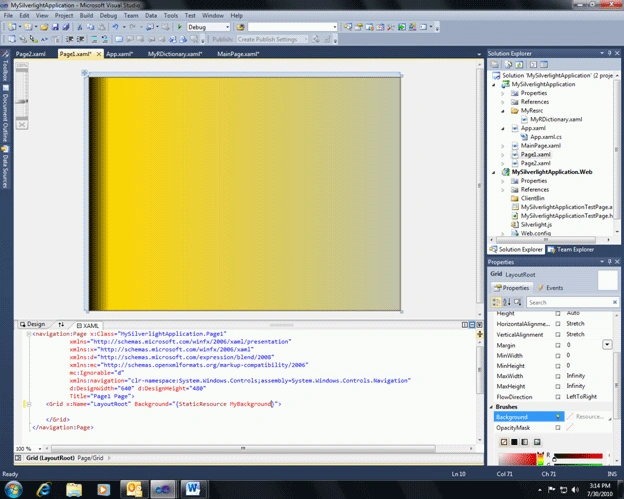The width and height of the screenshot is (624, 499).
Task: Collapse the MyResrc folder in Solution Explorer
Action: [503, 111]
